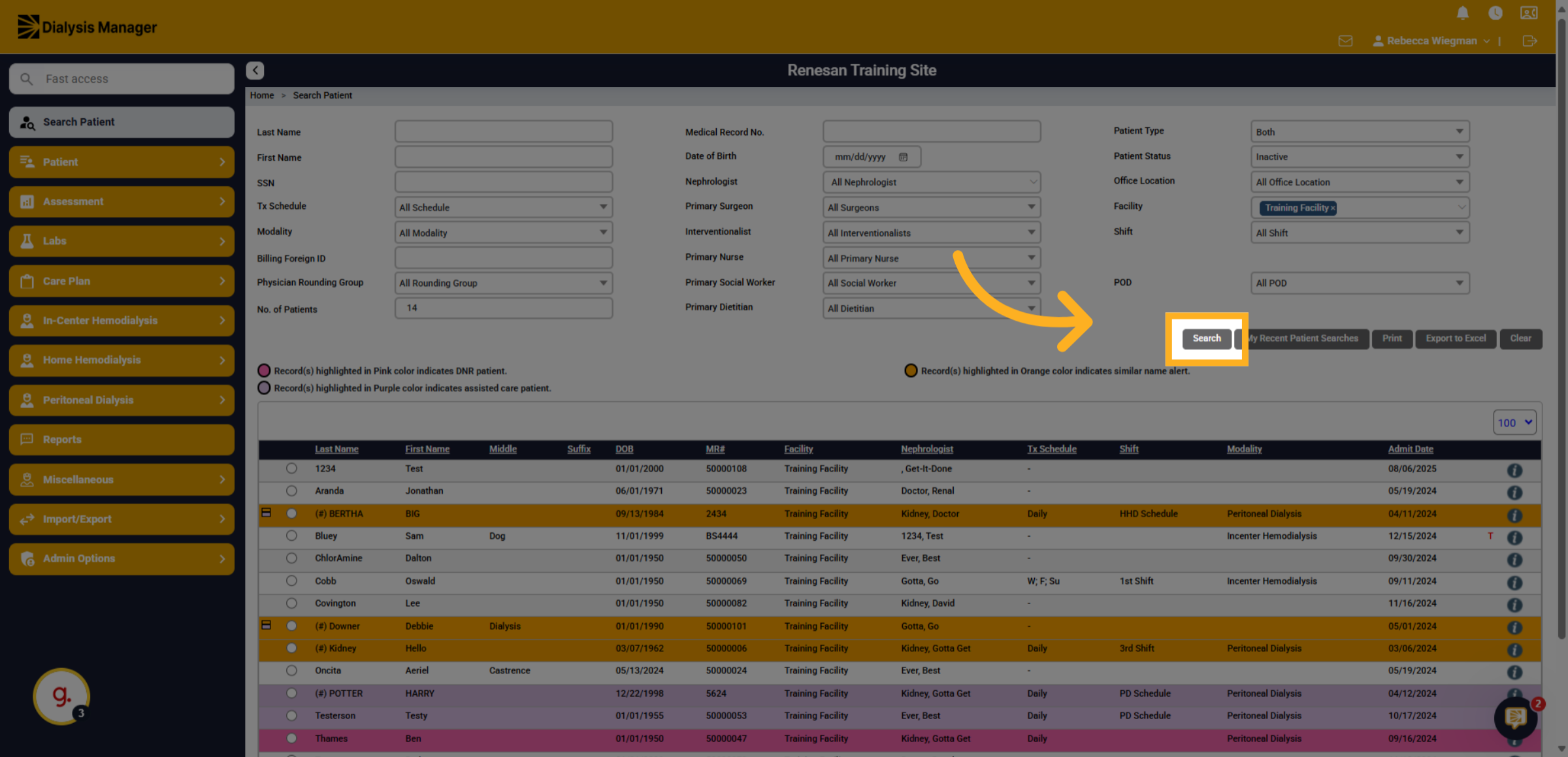Select radio button for patient Aranda
Image resolution: width=1568 pixels, height=757 pixels.
291,491
